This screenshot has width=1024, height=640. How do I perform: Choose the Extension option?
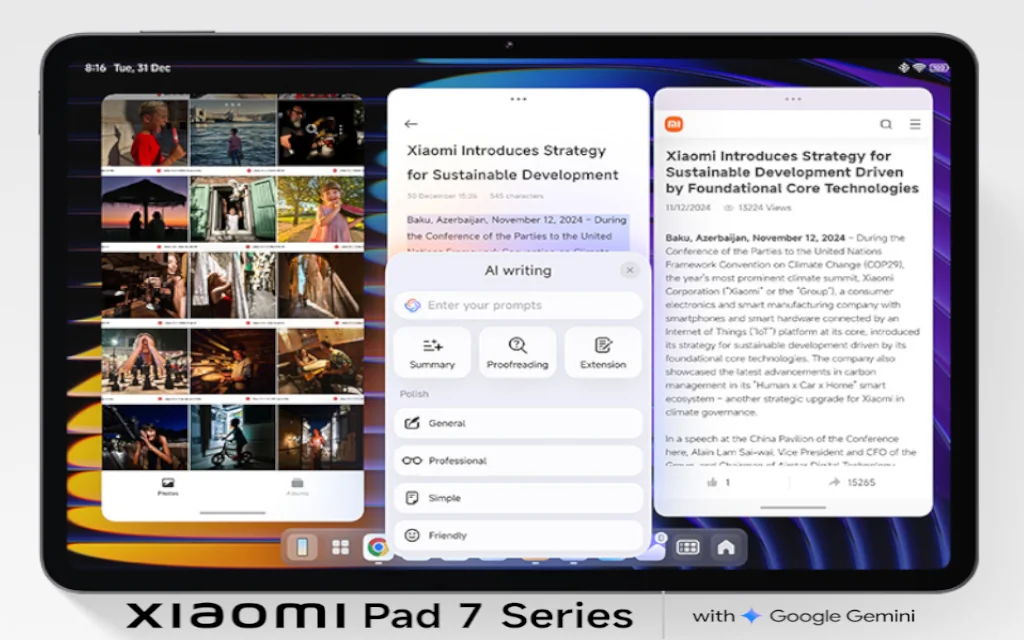(x=603, y=353)
